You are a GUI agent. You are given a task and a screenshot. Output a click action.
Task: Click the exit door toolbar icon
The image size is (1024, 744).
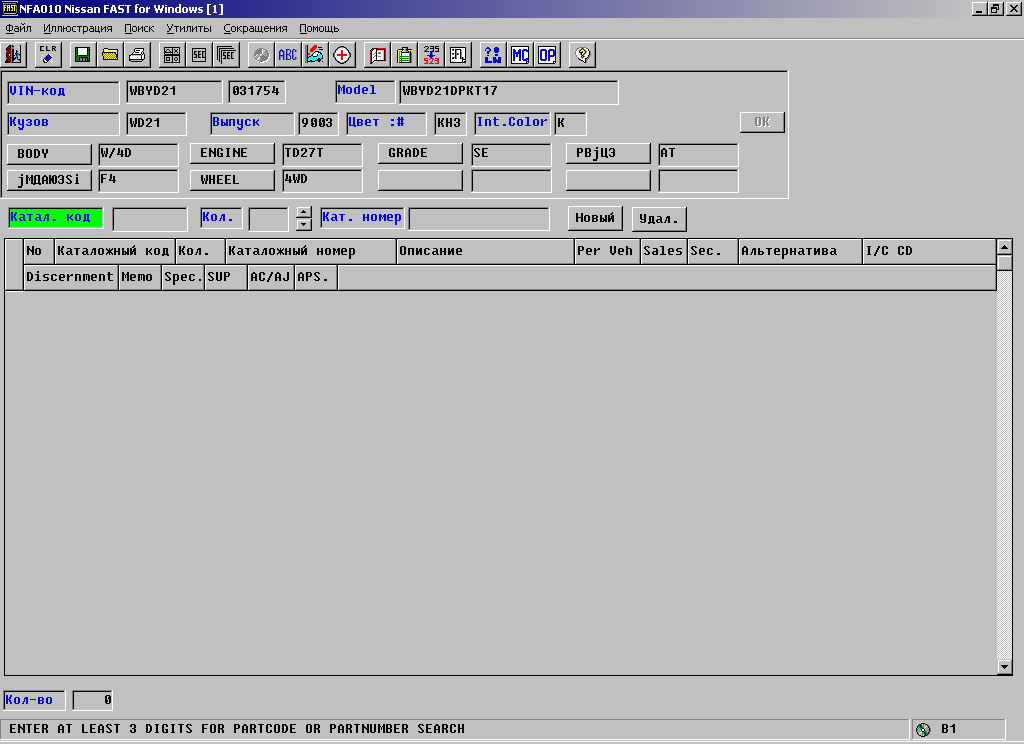[14, 55]
